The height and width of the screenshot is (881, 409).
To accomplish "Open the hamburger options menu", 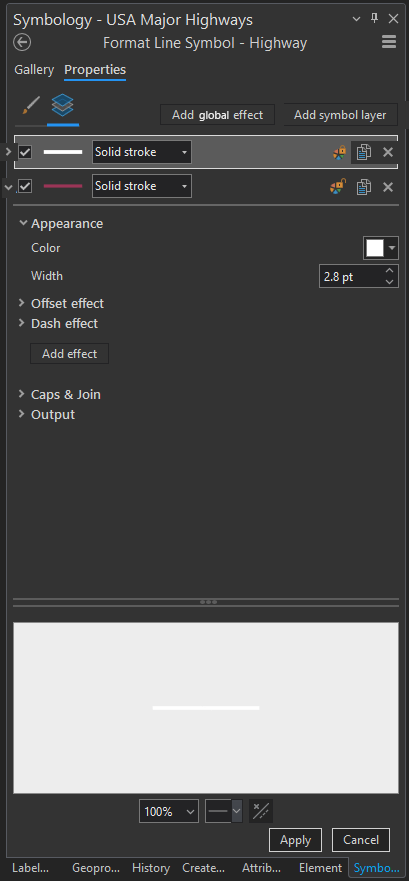I will pos(388,43).
